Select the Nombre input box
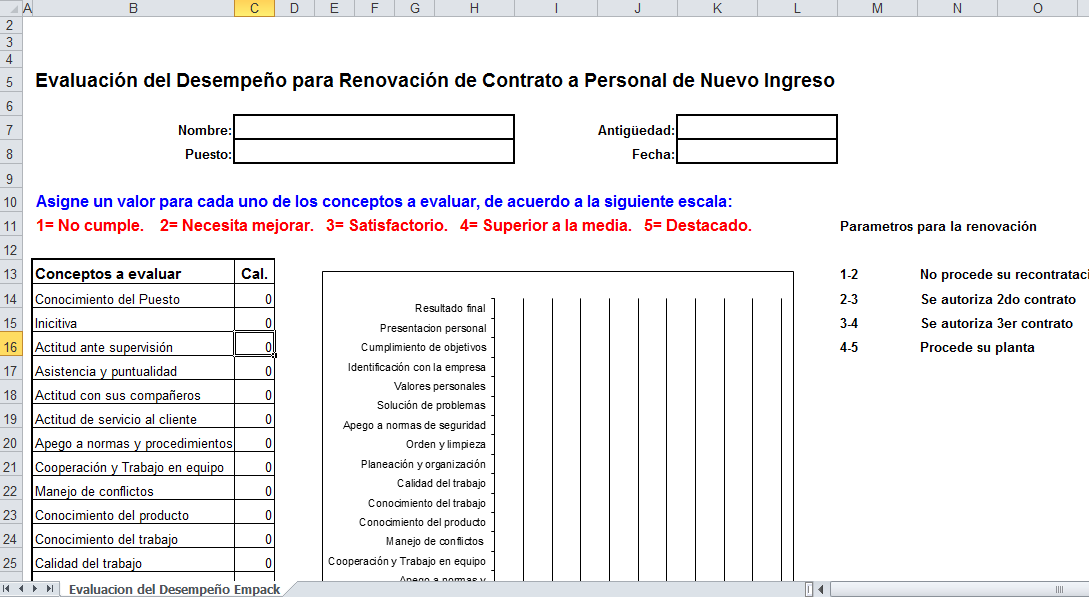This screenshot has width=1089, height=597. point(374,127)
